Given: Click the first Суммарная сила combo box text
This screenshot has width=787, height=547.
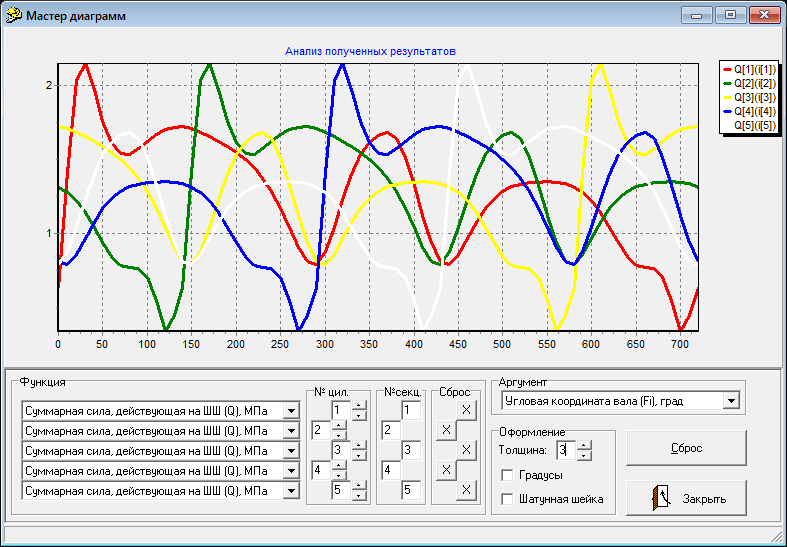Looking at the screenshot, I should pos(146,411).
